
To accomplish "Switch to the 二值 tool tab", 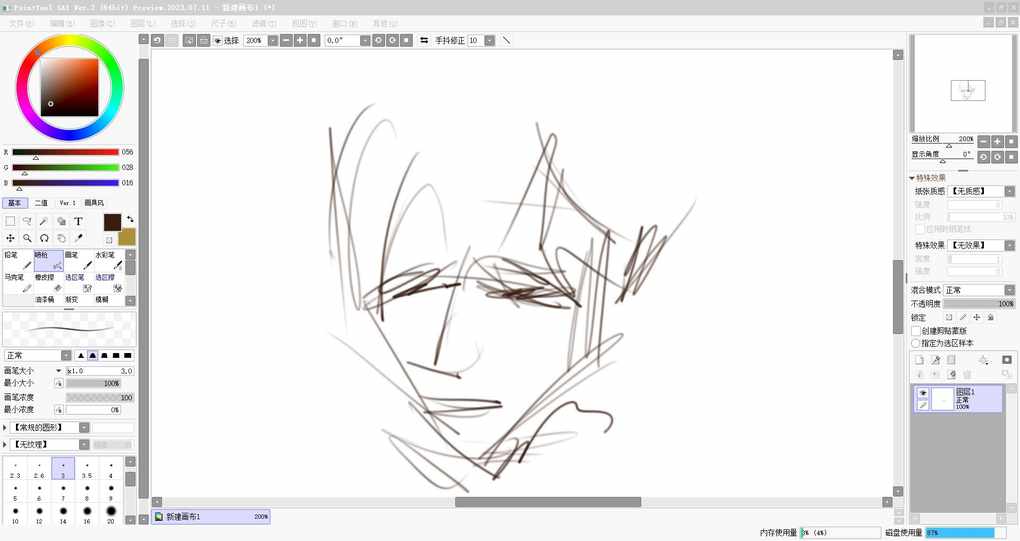I will click(x=41, y=203).
